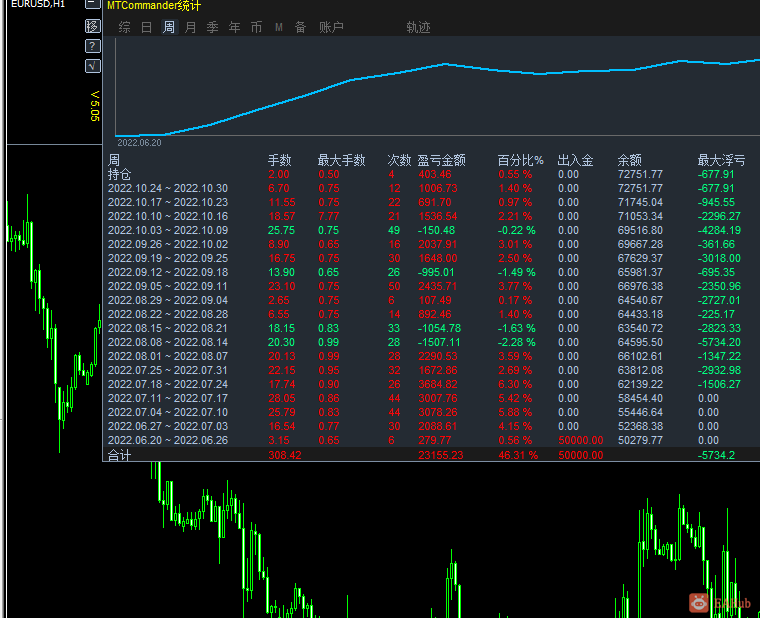Switch to the 年 yearly tab
760x618 pixels.
[235, 27]
